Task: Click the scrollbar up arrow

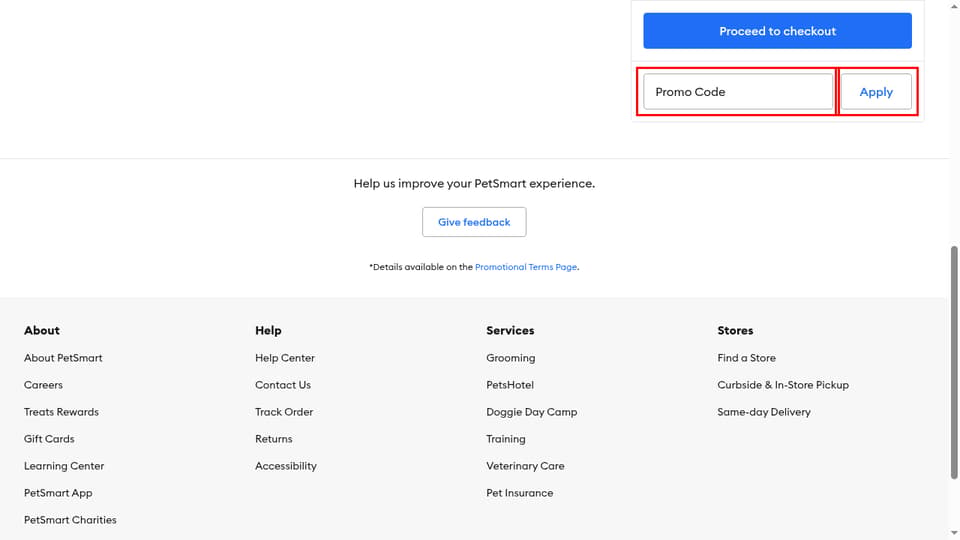Action: coord(954,6)
